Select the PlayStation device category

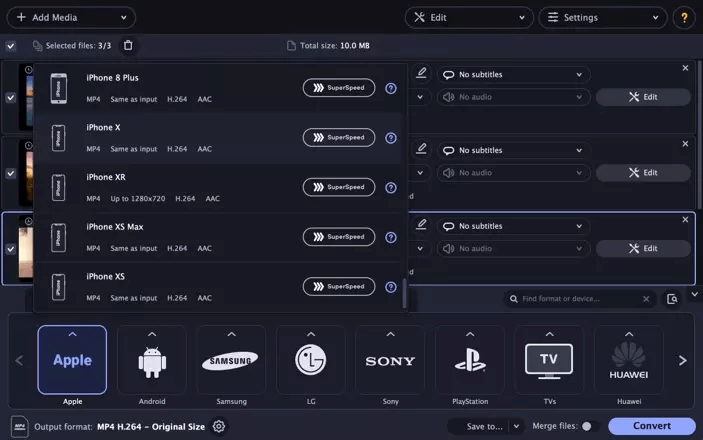tap(470, 360)
